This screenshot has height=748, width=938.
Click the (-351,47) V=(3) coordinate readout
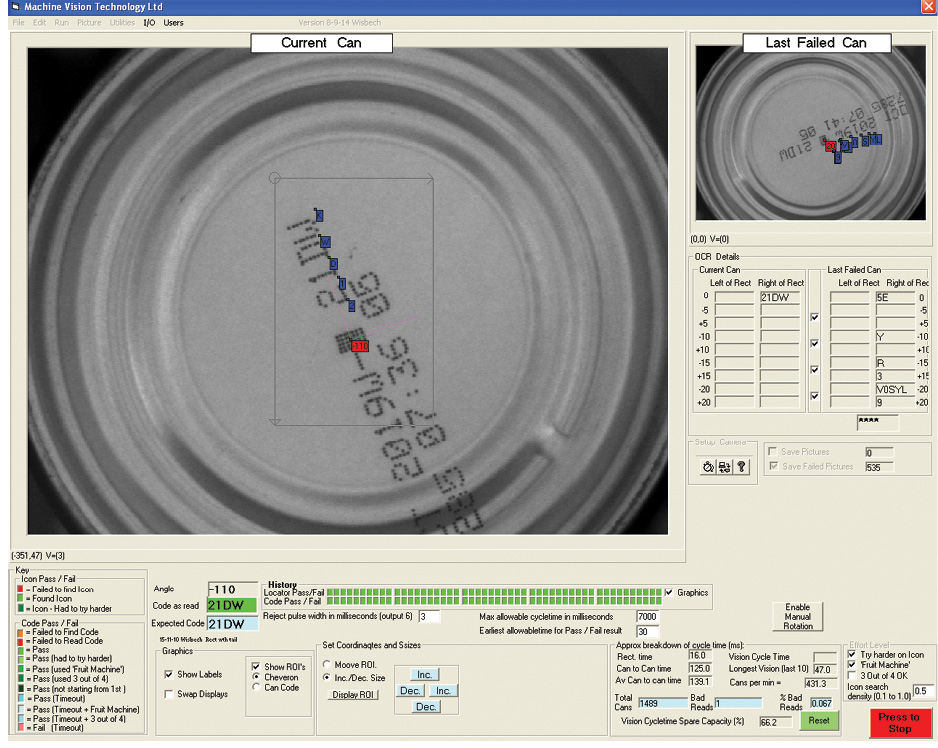pyautogui.click(x=38, y=556)
